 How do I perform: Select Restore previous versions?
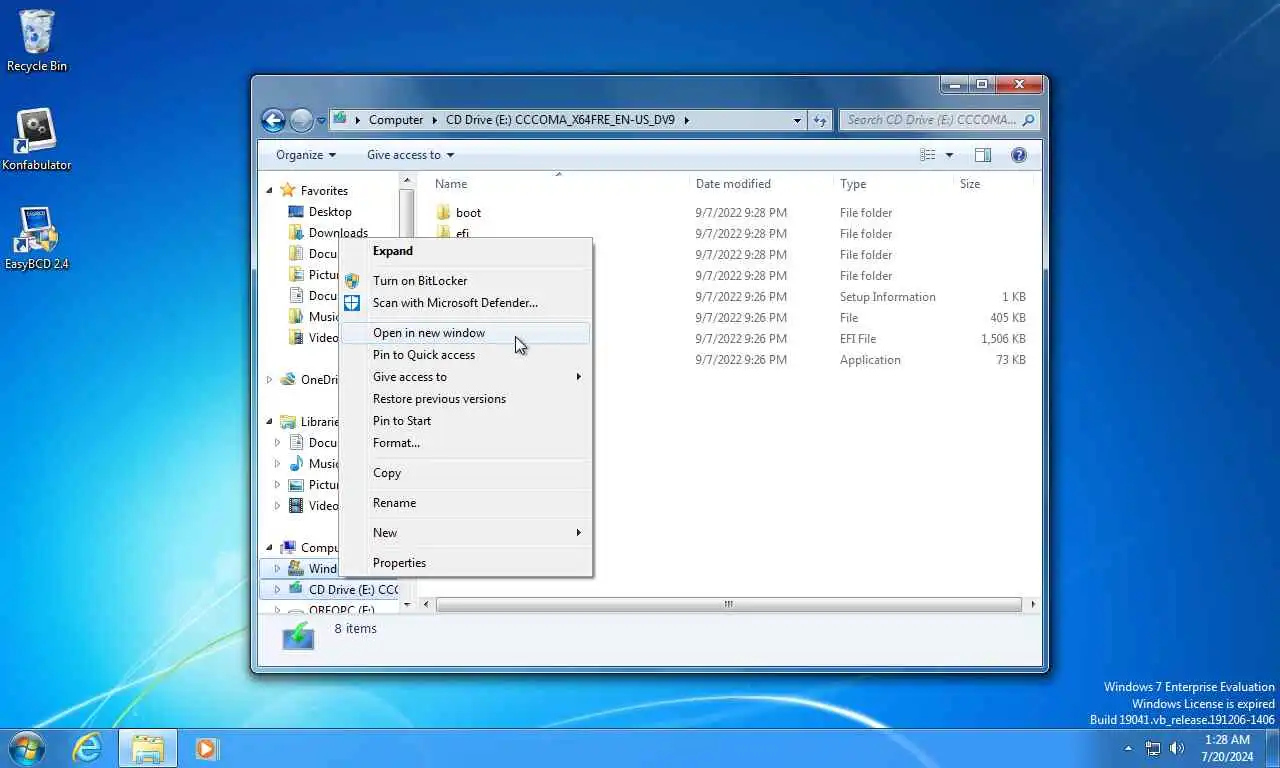pos(466,399)
